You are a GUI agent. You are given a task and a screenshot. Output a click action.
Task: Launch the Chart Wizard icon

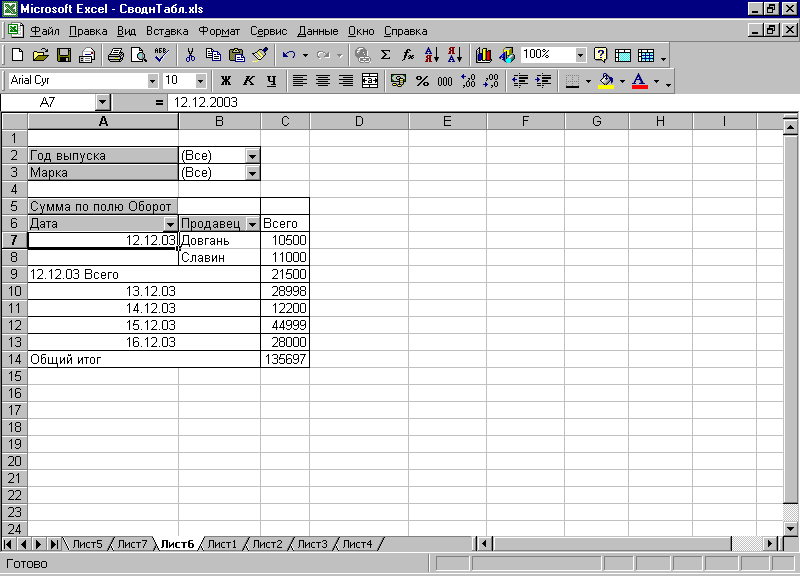pos(483,55)
